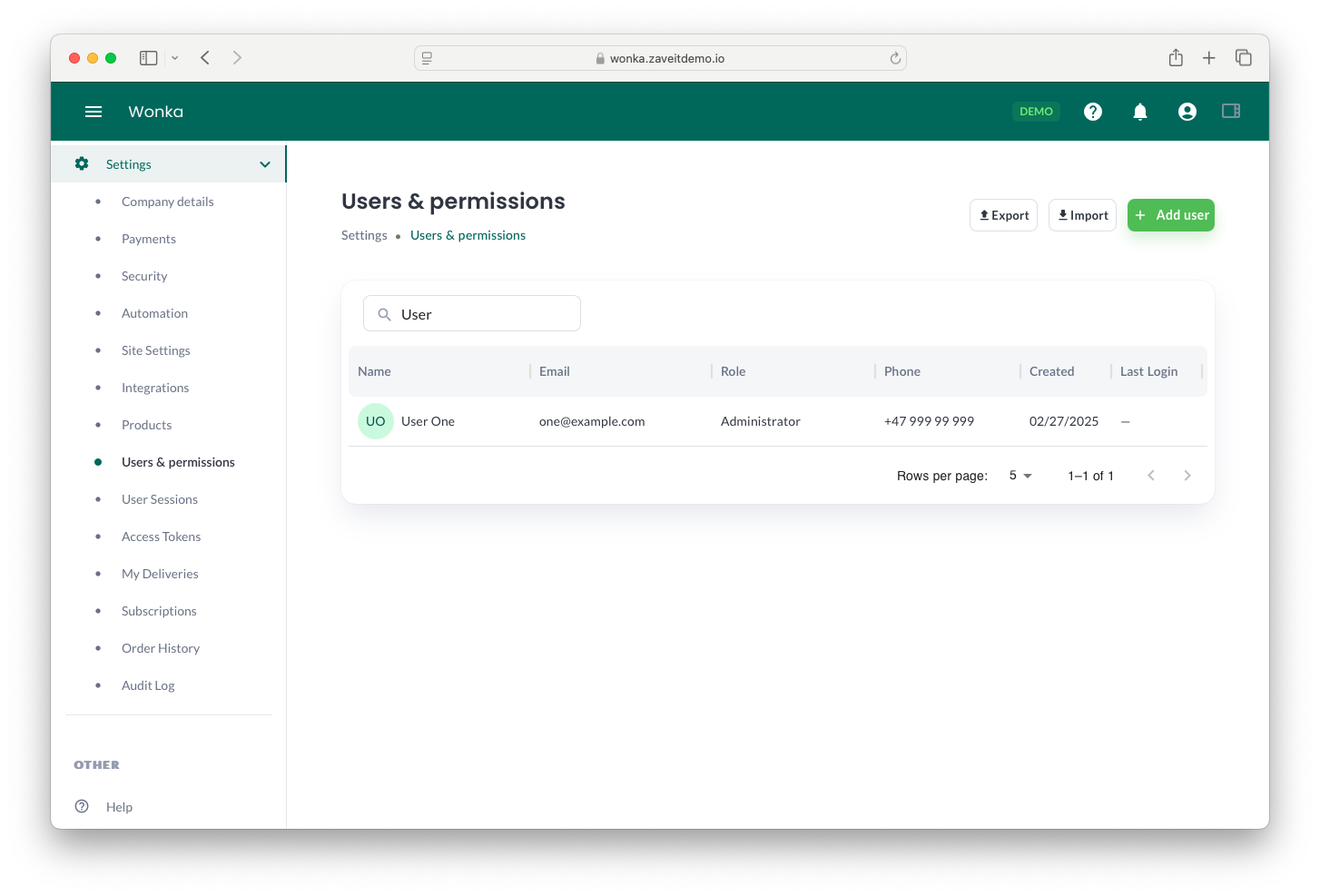The width and height of the screenshot is (1320, 896).
Task: Click the green Add user button
Action: pos(1171,215)
